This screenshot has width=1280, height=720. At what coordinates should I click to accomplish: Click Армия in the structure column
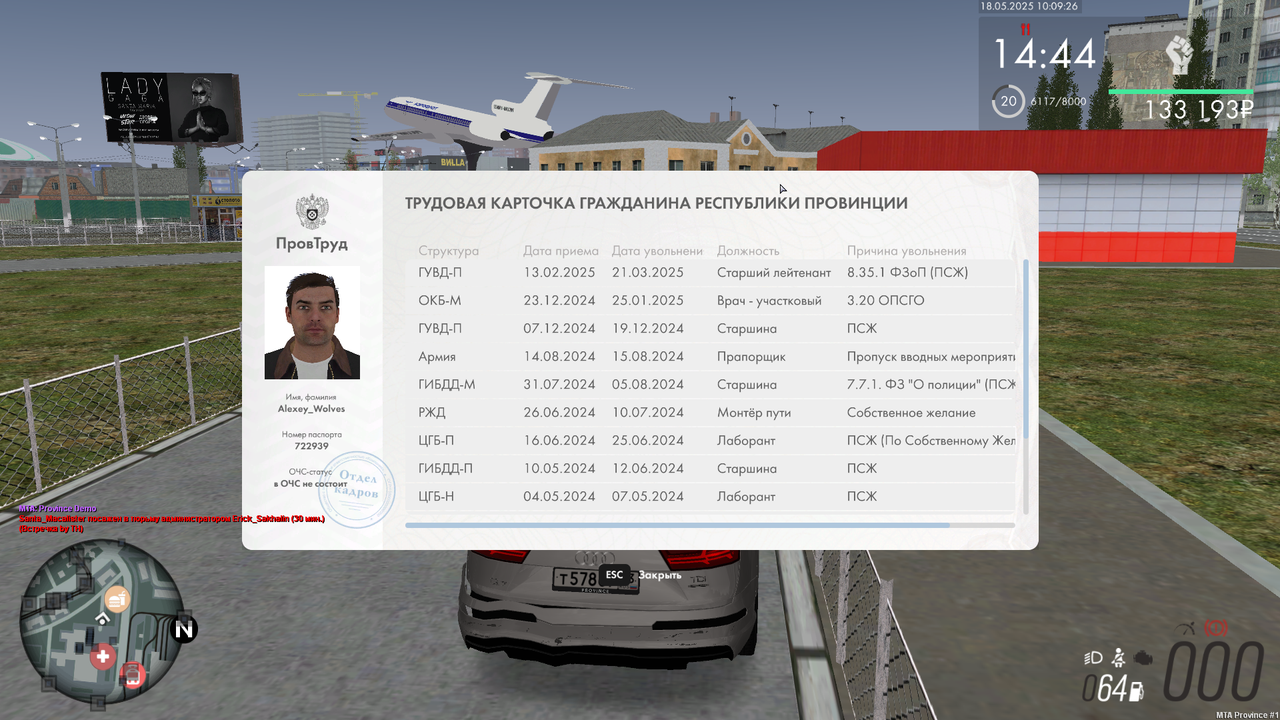pyautogui.click(x=437, y=357)
